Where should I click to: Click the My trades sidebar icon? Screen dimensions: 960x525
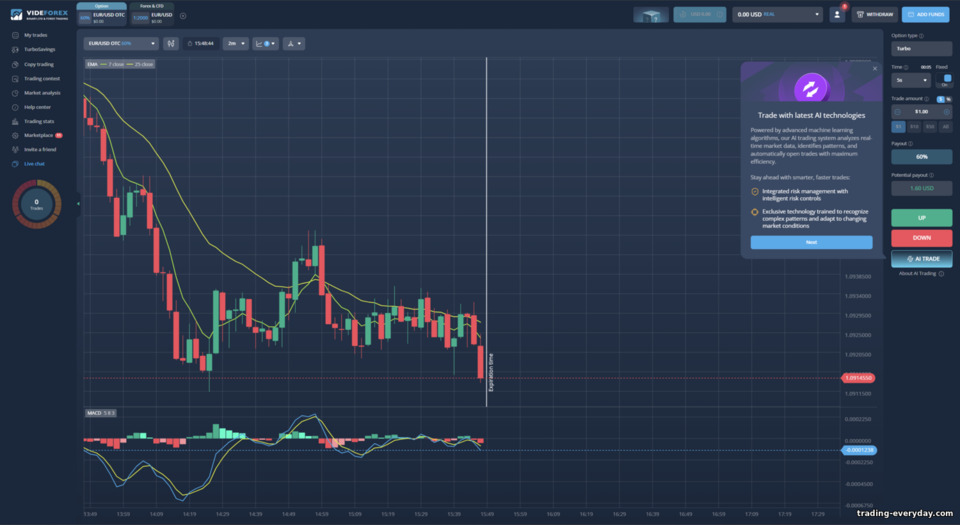tap(15, 35)
